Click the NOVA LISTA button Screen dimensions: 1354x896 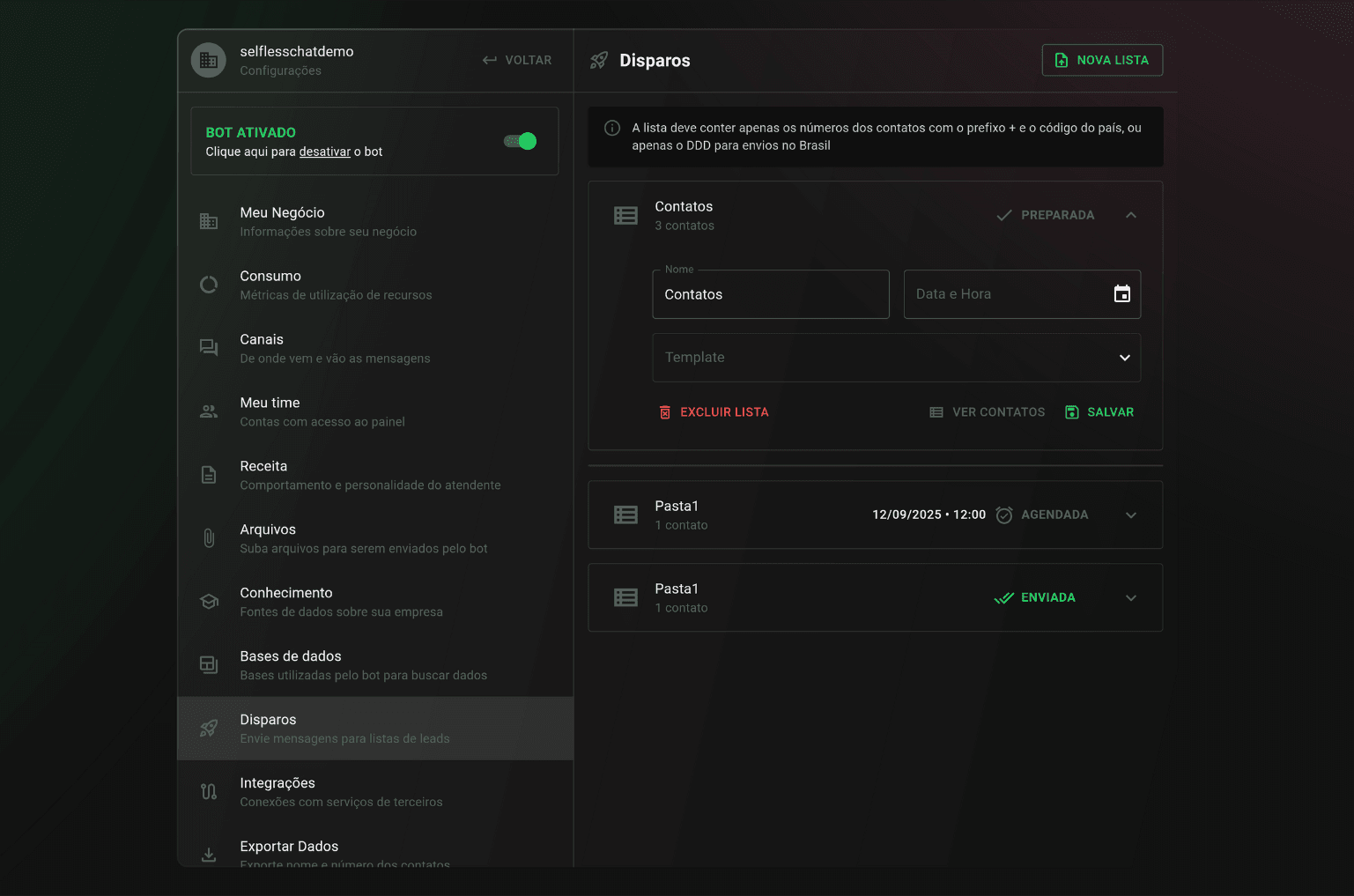[x=1102, y=60]
